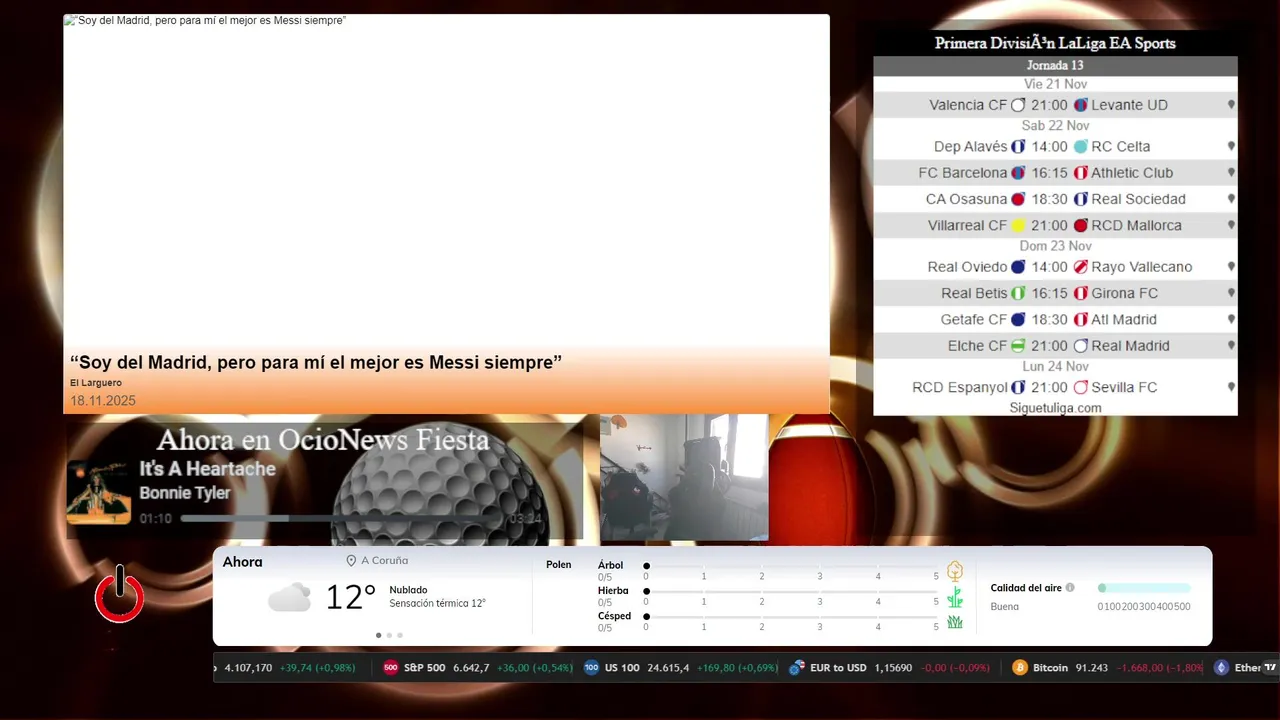Click the "Real Sociedad" team name

pos(1138,199)
